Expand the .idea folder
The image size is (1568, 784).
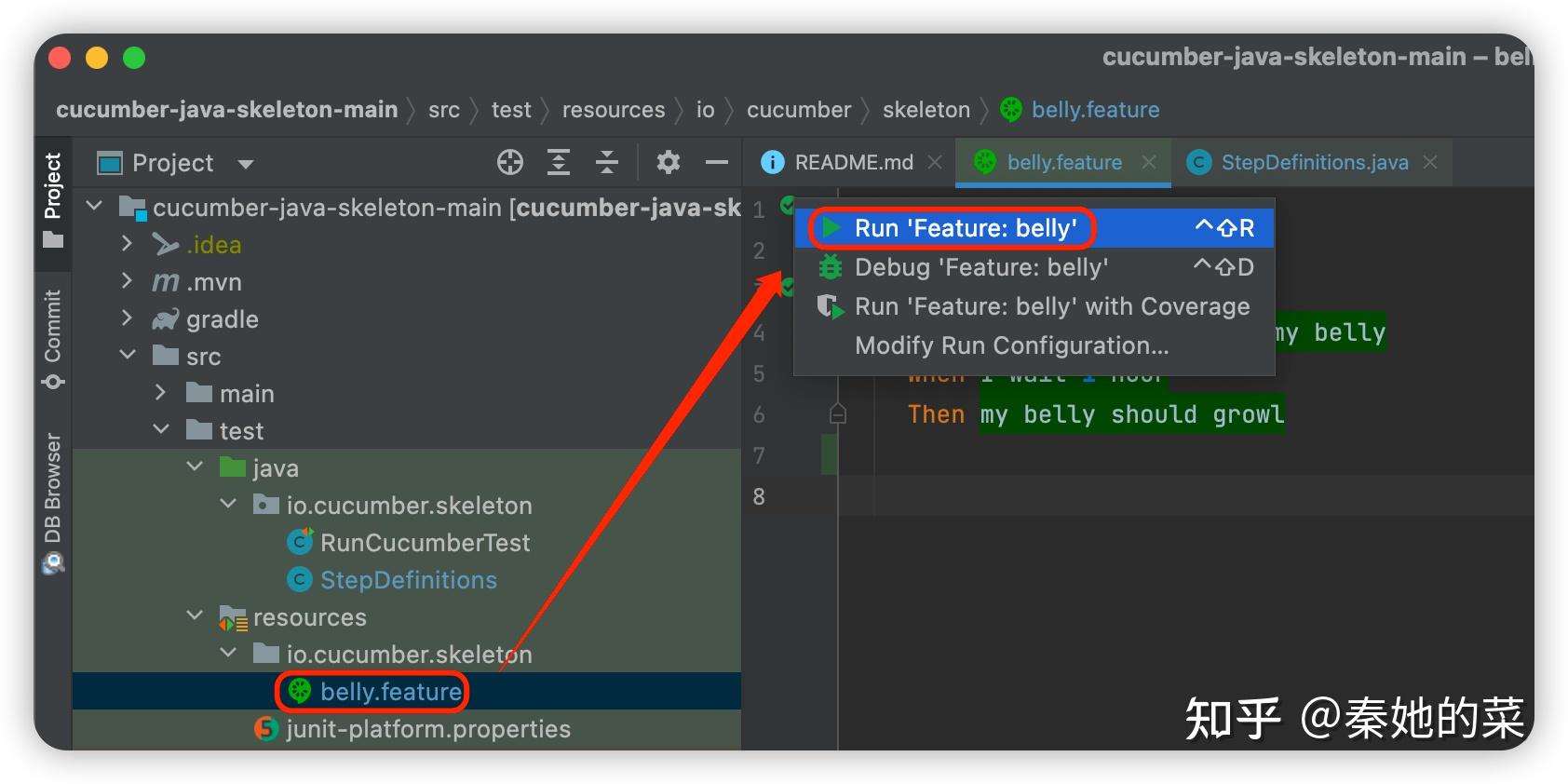pos(127,244)
